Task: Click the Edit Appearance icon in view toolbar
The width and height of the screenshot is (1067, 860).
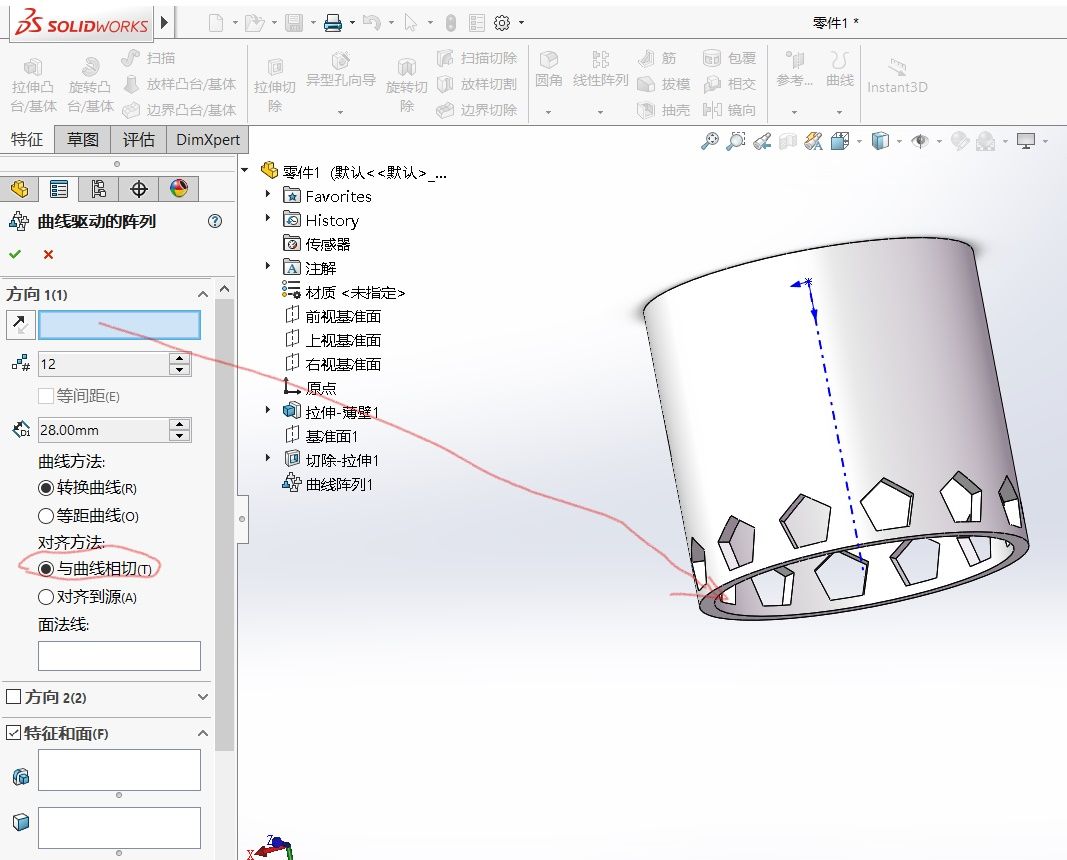Action: 959,141
